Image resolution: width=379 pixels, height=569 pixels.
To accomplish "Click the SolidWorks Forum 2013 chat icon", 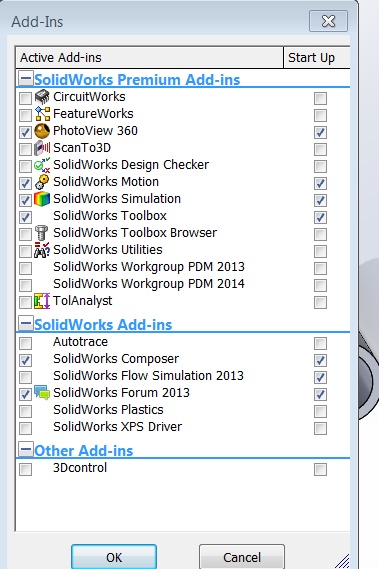I will pos(42,393).
